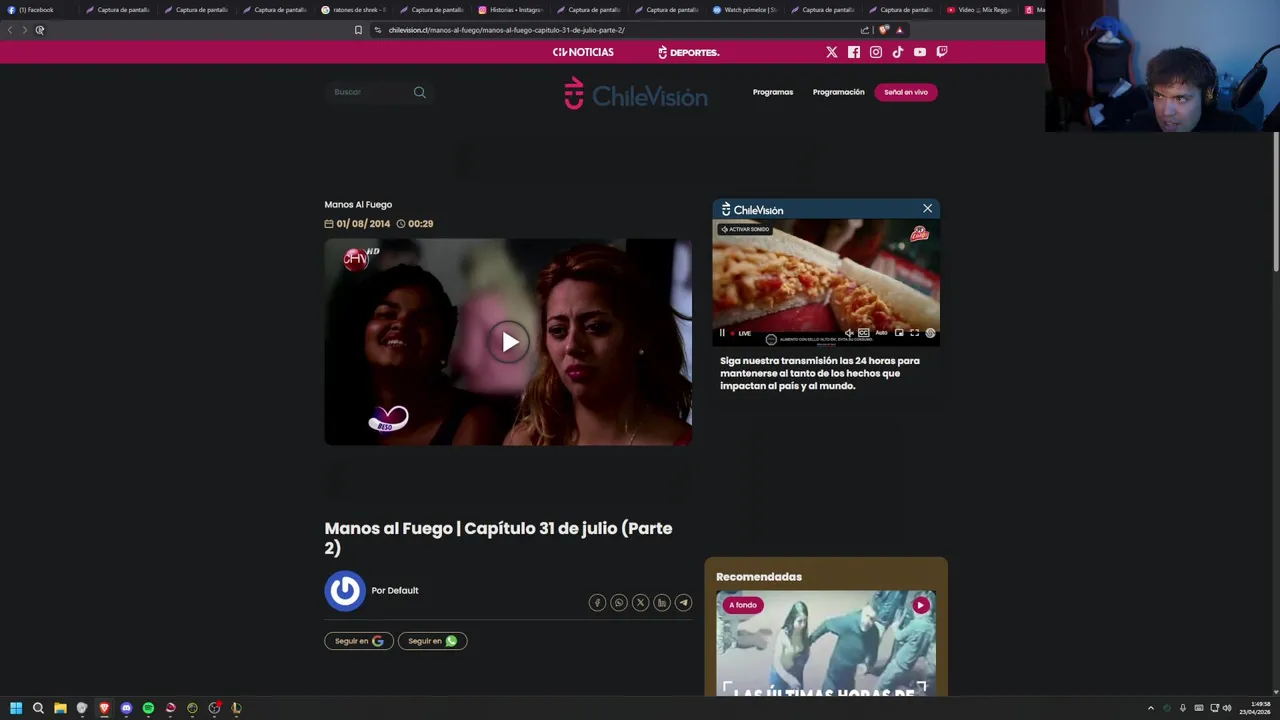The image size is (1280, 720).
Task: Click the Manos Al Fuego category link
Action: coord(358,205)
